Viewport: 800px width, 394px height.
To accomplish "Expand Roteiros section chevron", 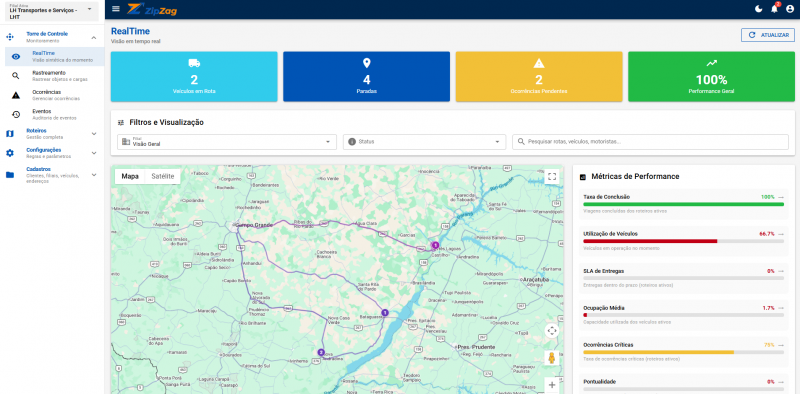I will (94, 134).
